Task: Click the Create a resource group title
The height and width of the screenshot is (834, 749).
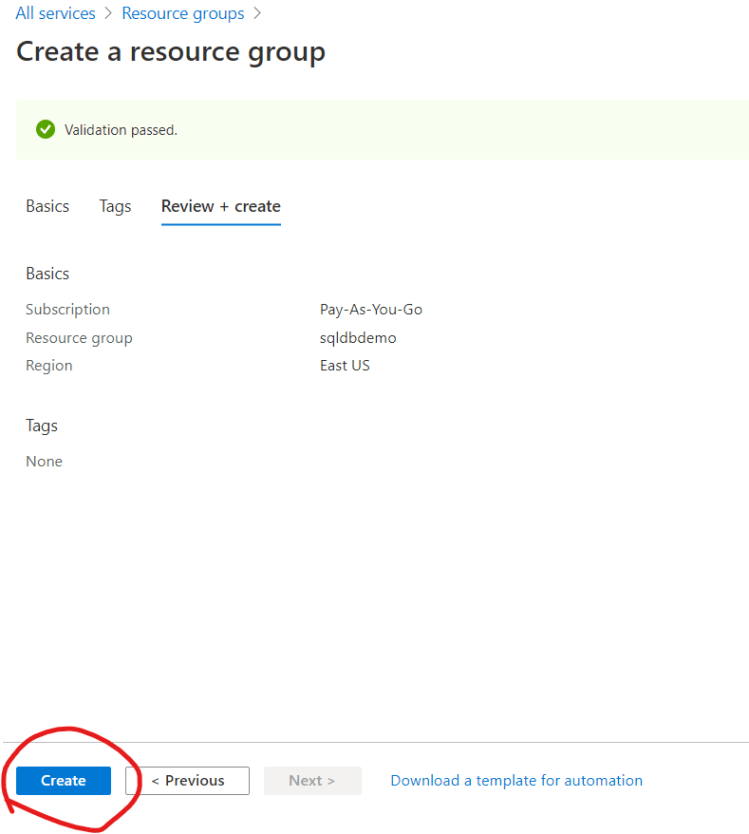Action: (x=171, y=52)
